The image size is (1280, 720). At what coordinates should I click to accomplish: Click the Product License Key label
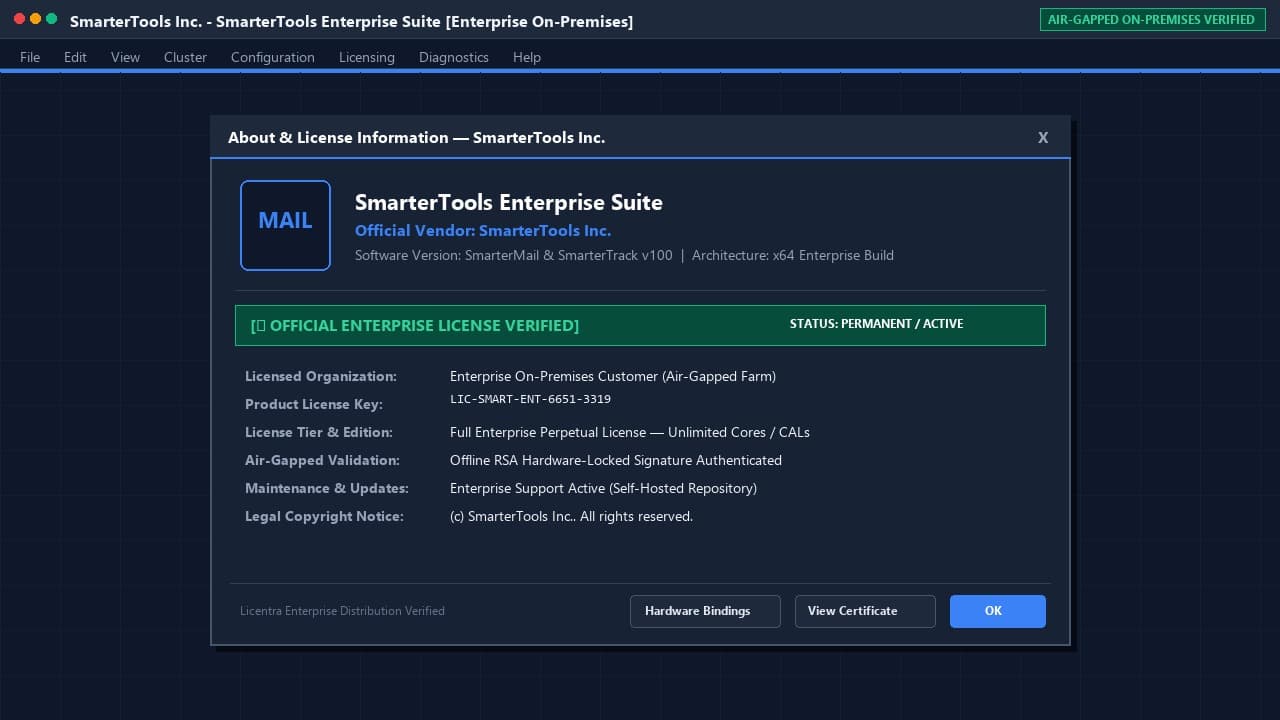314,404
